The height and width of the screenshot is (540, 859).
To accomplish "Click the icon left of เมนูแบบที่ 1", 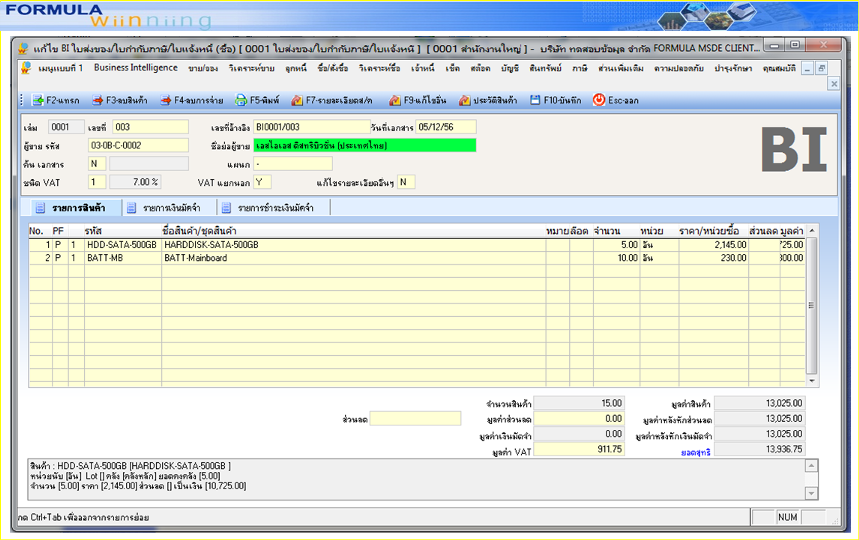I will (26, 68).
